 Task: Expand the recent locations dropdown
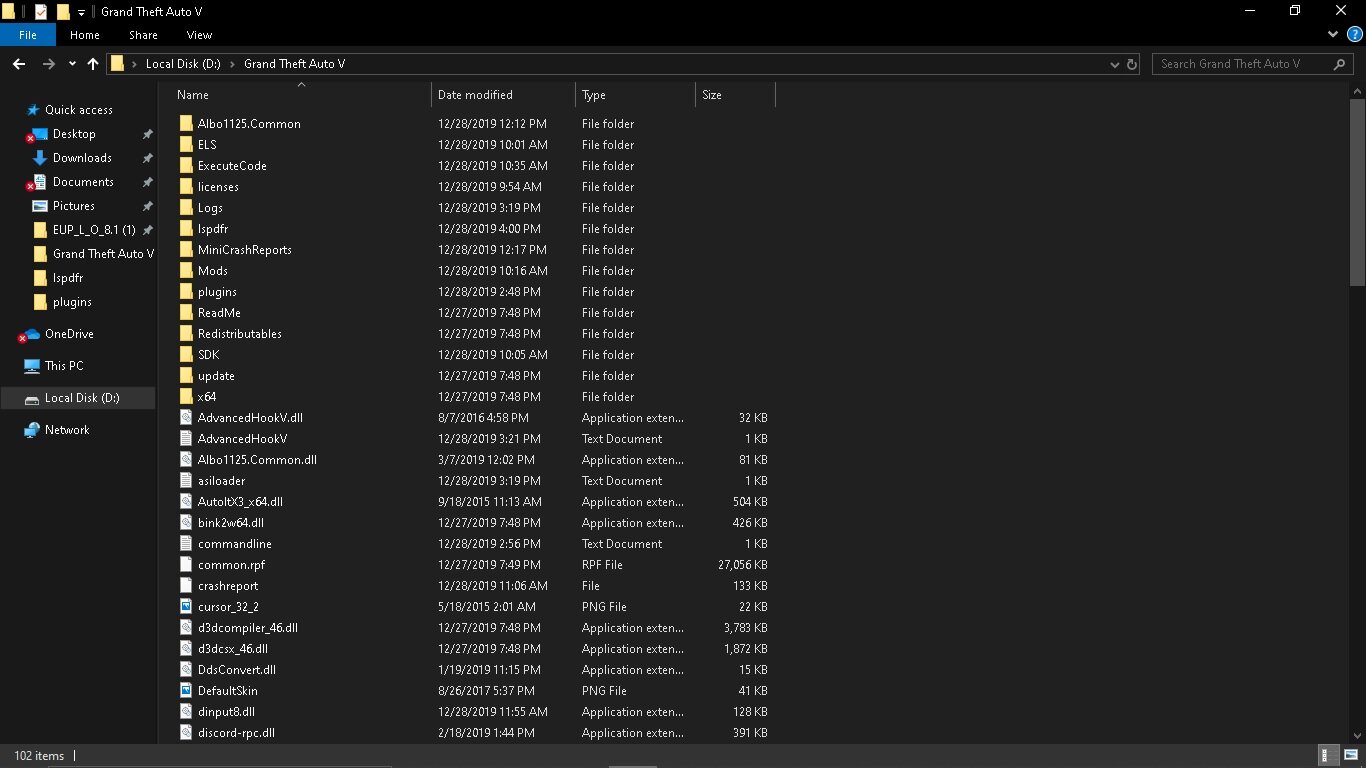[72, 64]
